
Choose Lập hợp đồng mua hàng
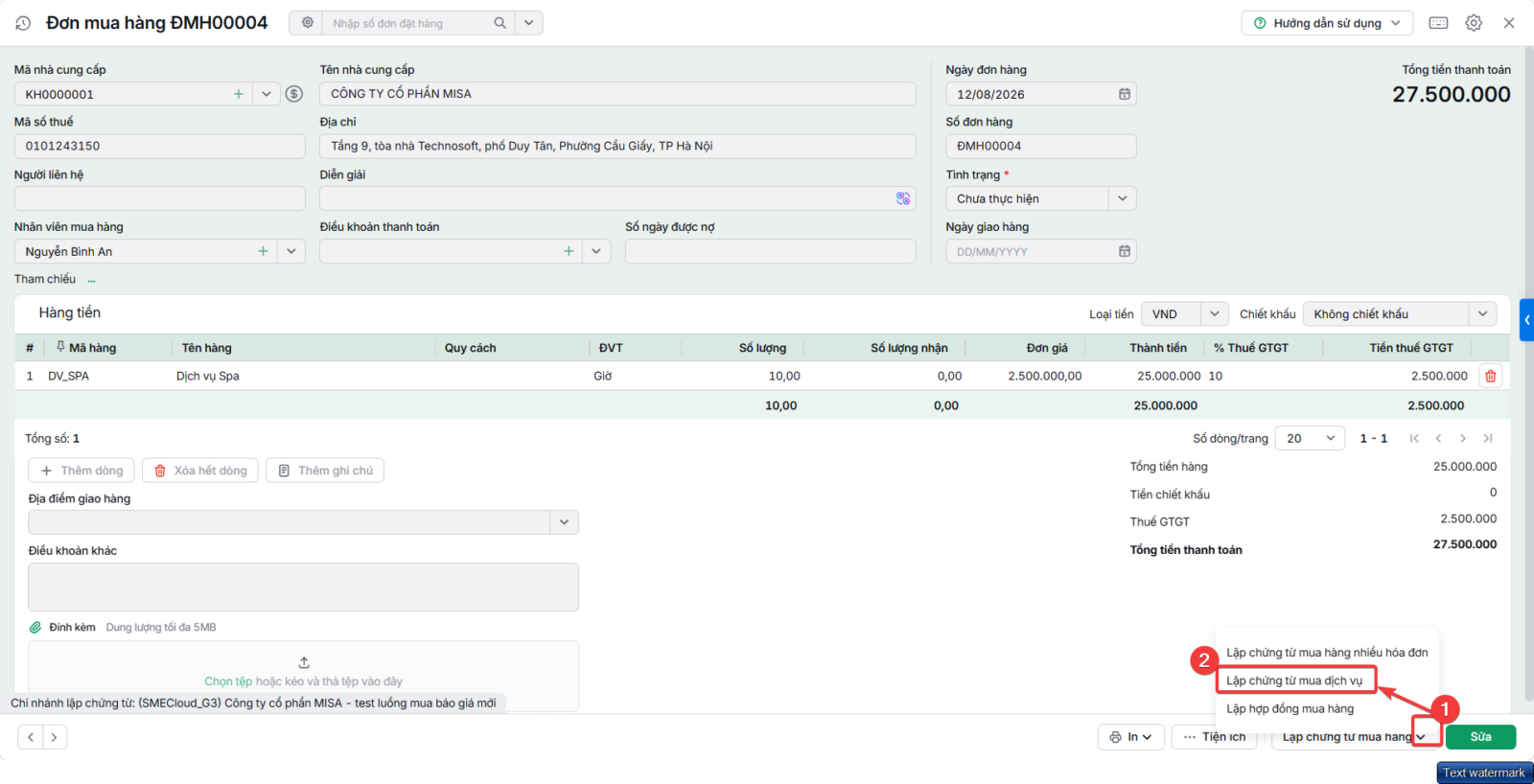pos(1290,708)
